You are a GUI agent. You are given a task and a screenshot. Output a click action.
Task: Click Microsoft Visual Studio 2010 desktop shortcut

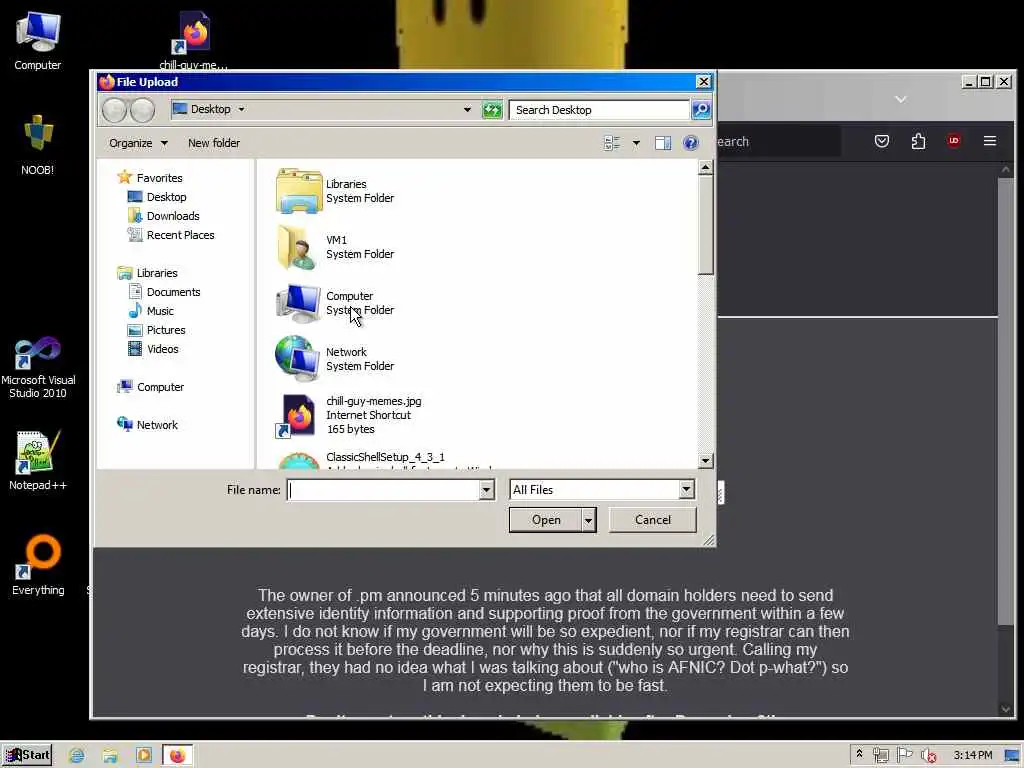tap(38, 368)
